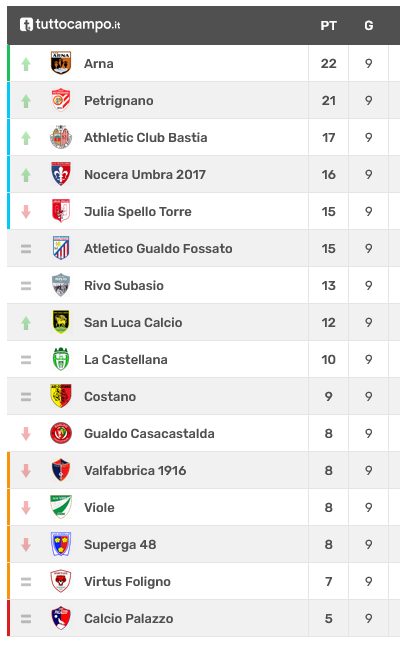Image resolution: width=400 pixels, height=649 pixels.
Task: Click the La Castellana green crest
Action: click(x=61, y=359)
